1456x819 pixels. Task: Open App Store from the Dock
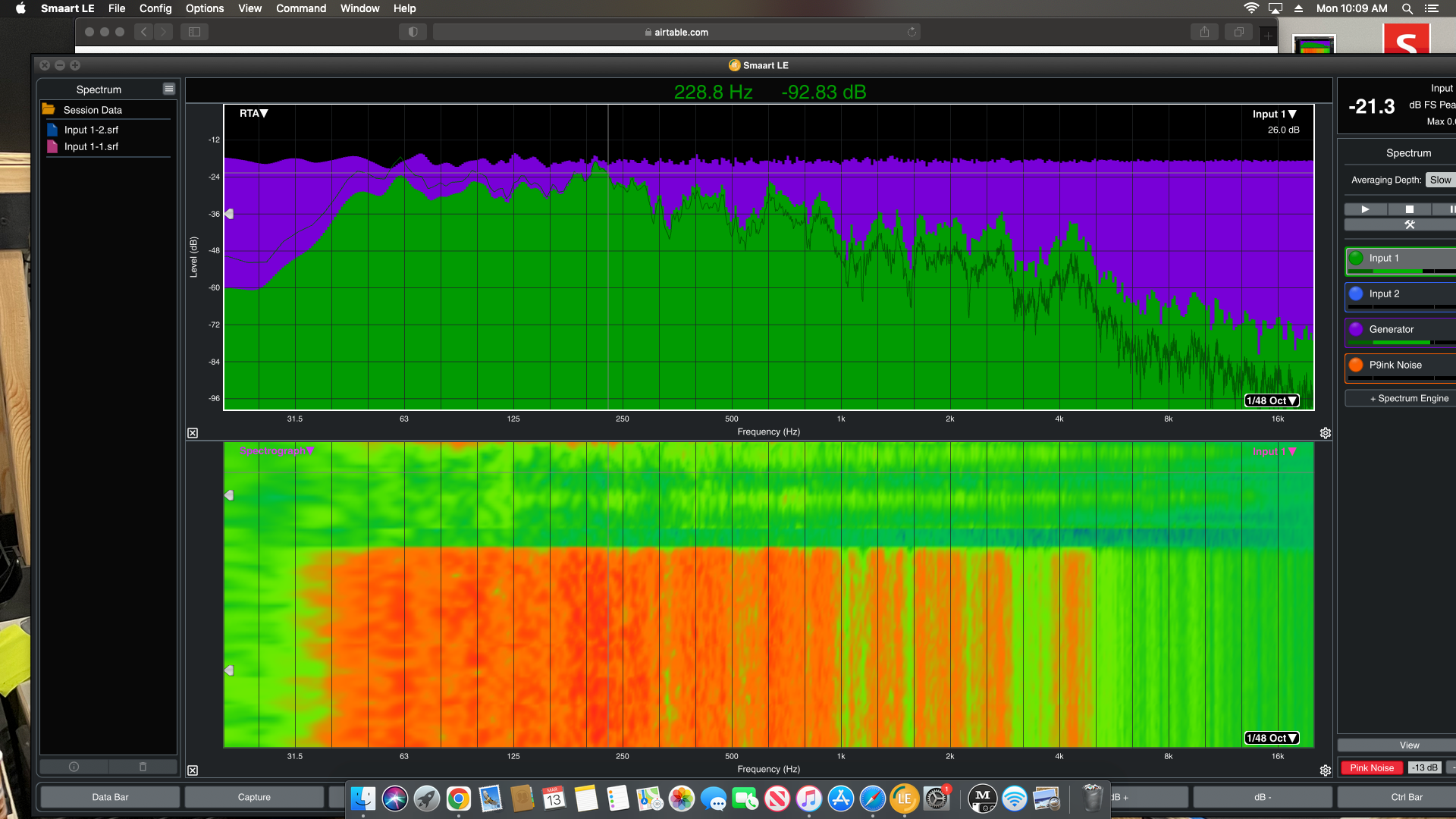pos(841,799)
